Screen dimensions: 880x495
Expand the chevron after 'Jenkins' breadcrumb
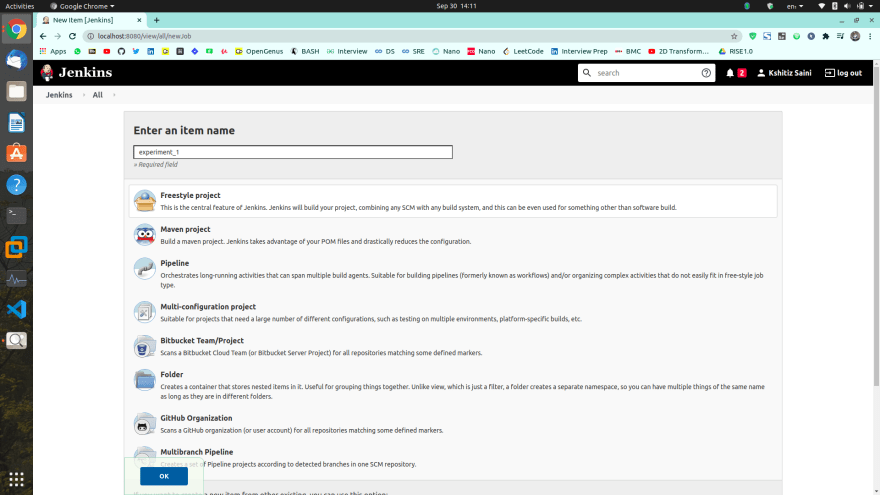(84, 95)
